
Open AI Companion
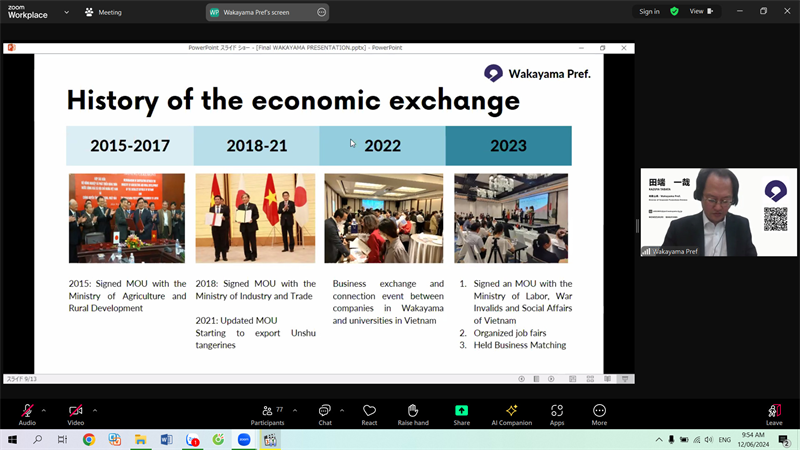[x=511, y=411]
